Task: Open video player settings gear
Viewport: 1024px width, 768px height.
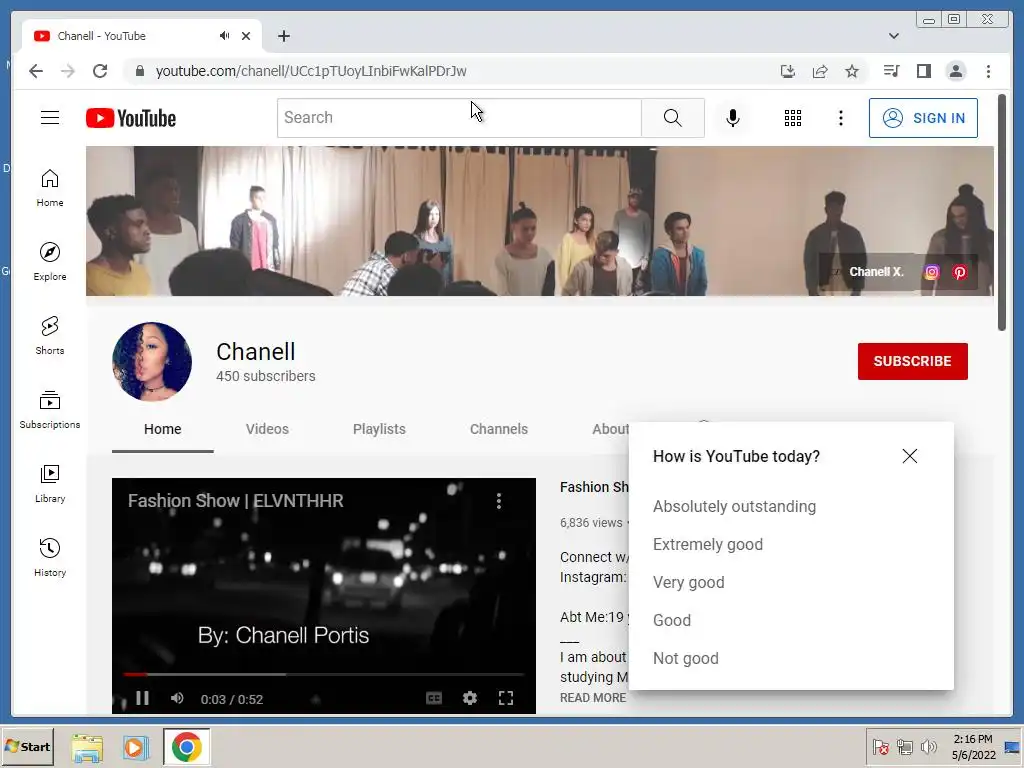Action: pos(470,698)
